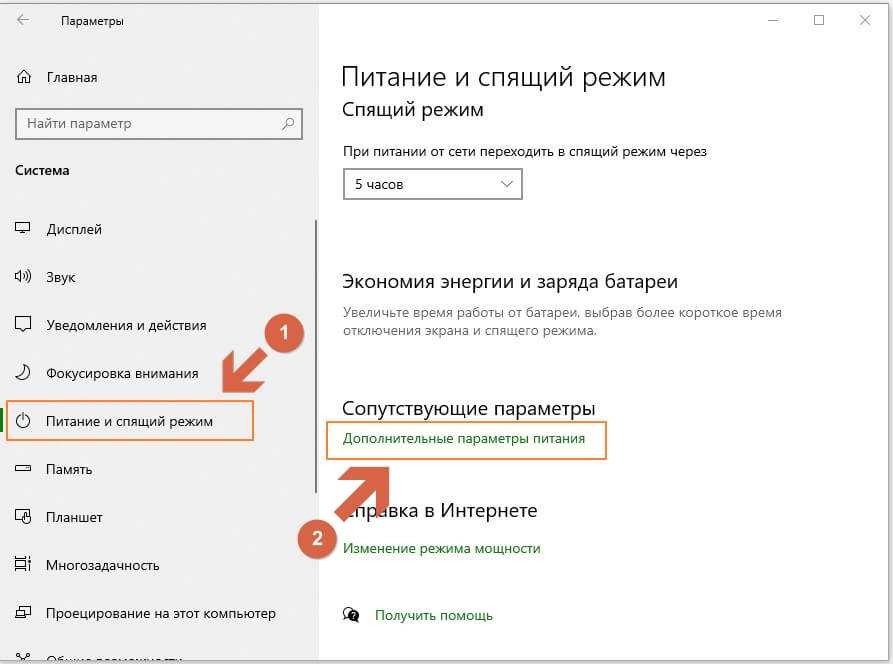Click the Найти параметр search field
Viewport: 893px width, 664px height.
click(158, 124)
